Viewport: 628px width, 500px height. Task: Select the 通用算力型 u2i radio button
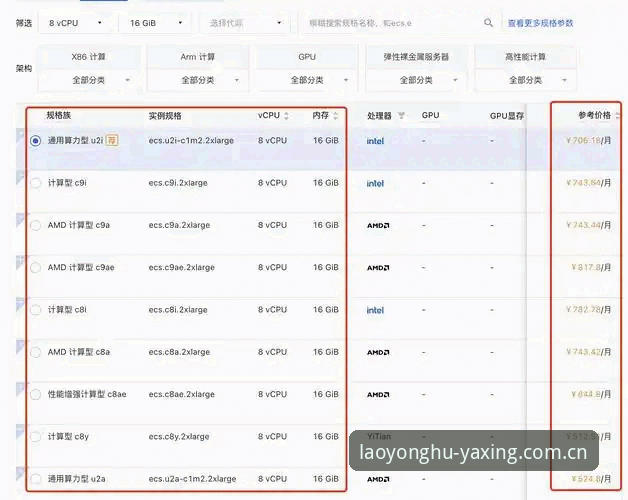(x=36, y=141)
